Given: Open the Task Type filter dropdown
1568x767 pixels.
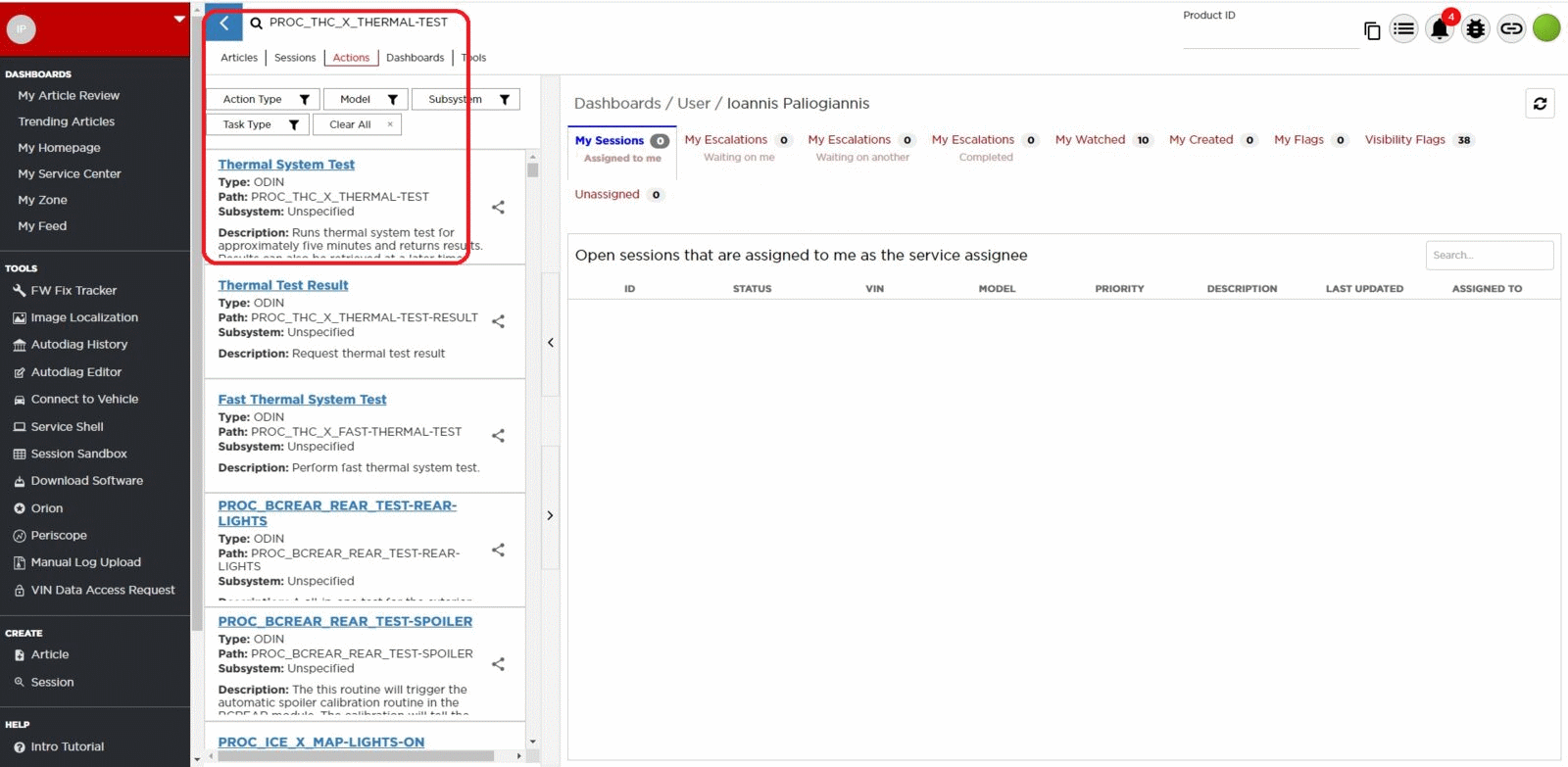Looking at the screenshot, I should 258,125.
